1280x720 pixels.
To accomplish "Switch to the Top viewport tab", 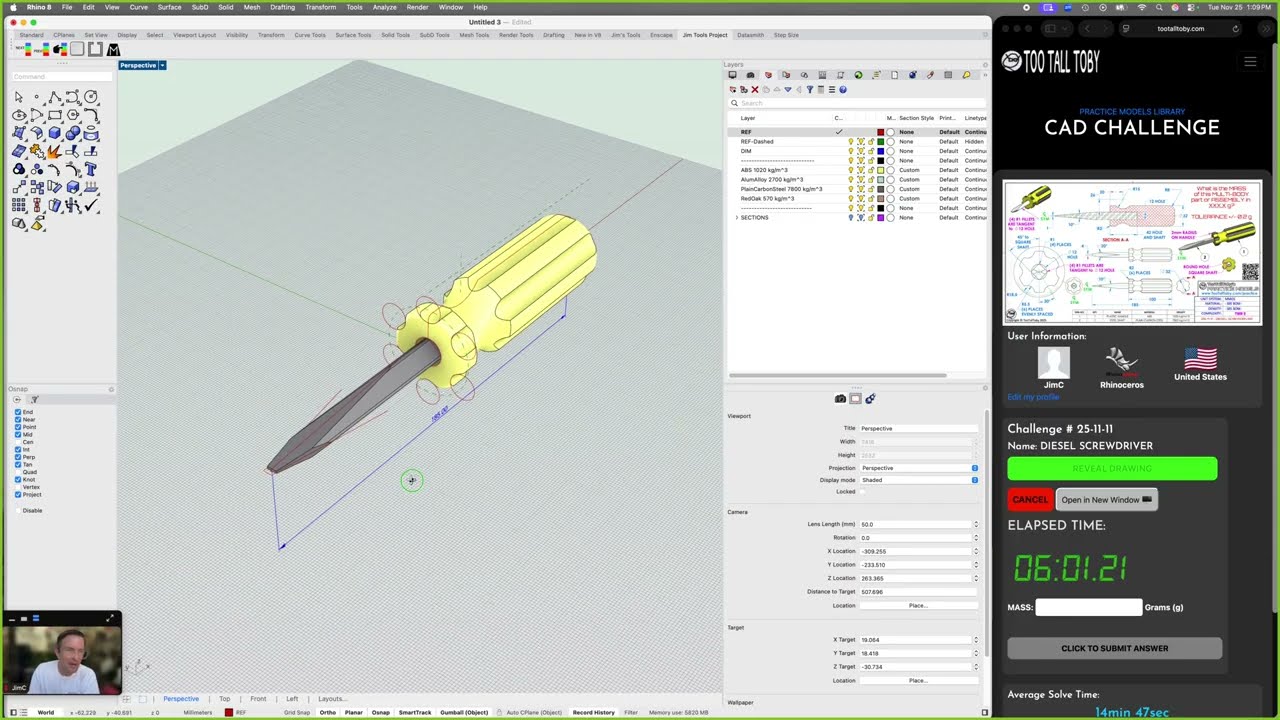I will pyautogui.click(x=224, y=699).
